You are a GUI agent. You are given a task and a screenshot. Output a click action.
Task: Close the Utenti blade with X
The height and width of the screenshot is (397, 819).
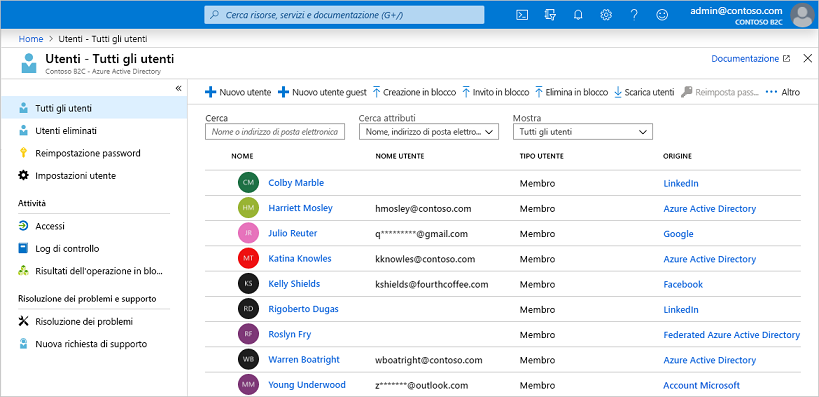coord(808,59)
